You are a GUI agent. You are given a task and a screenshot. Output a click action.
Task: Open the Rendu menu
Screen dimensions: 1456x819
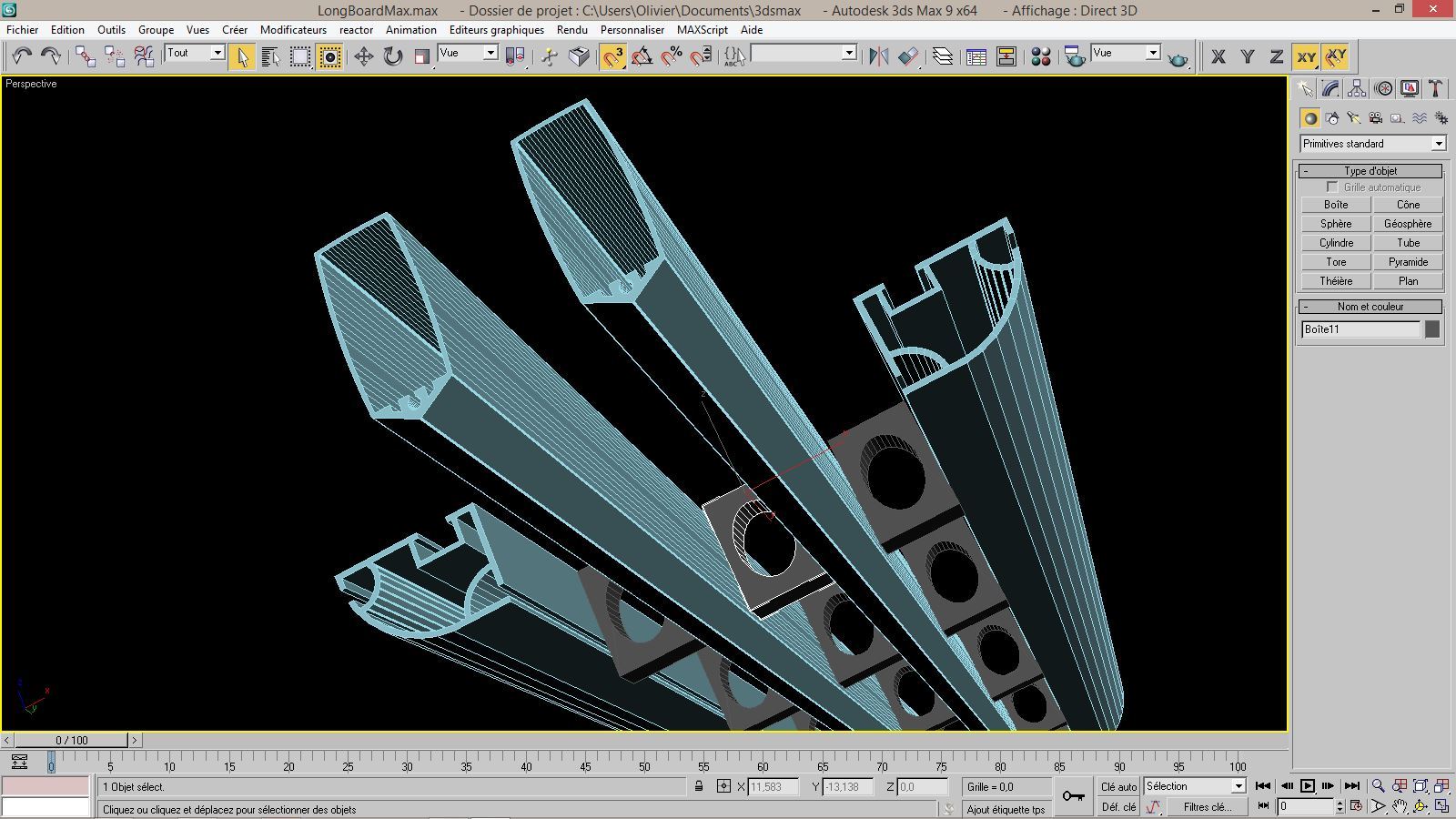click(x=572, y=29)
